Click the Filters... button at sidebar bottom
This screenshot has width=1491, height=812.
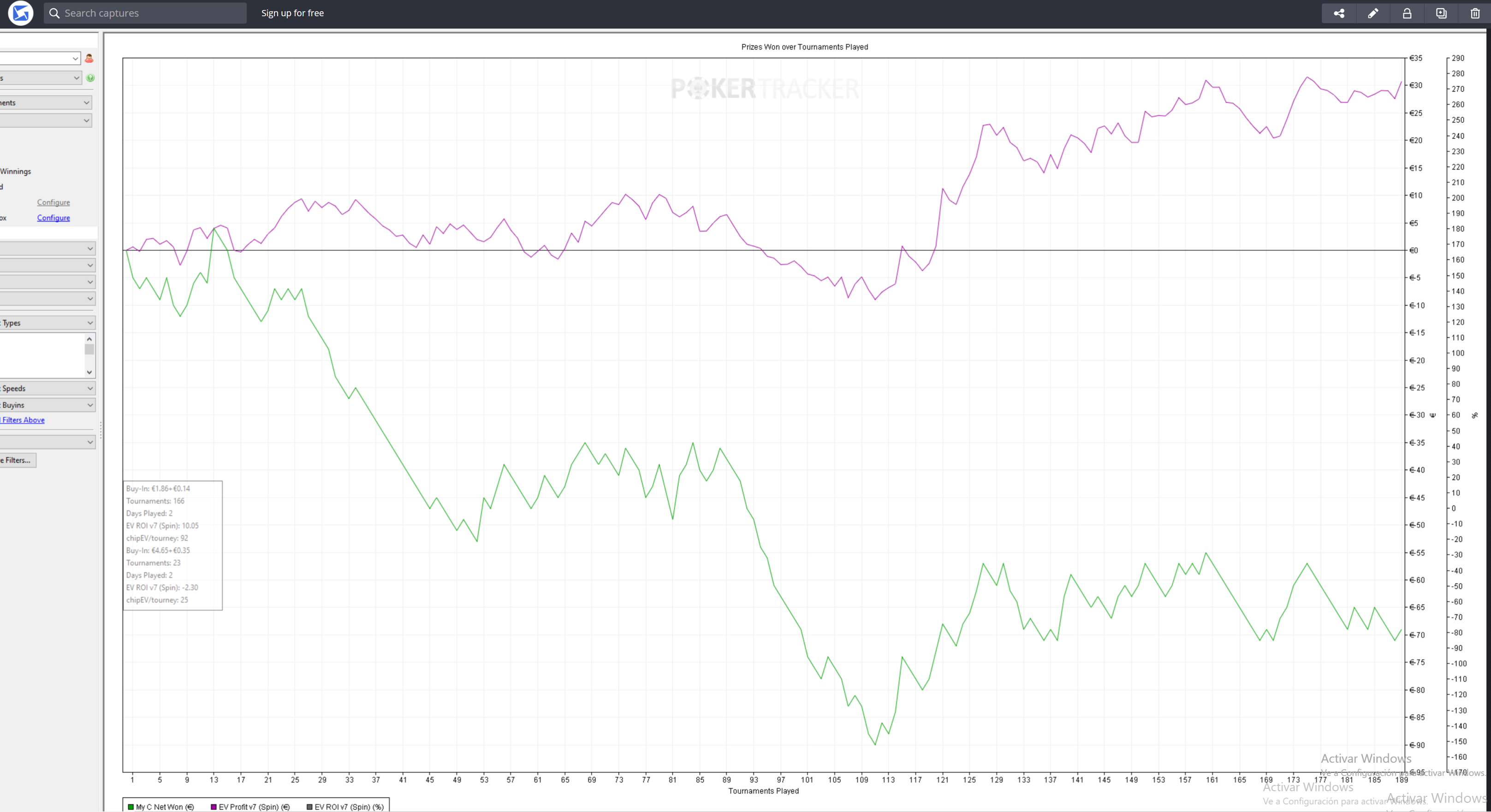18,460
